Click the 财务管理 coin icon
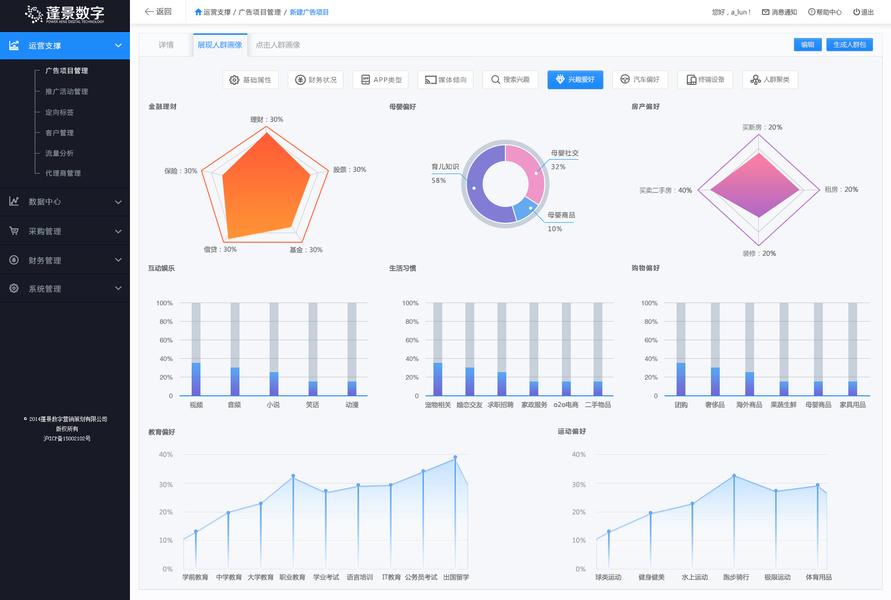This screenshot has height=600, width=891. click(x=14, y=260)
